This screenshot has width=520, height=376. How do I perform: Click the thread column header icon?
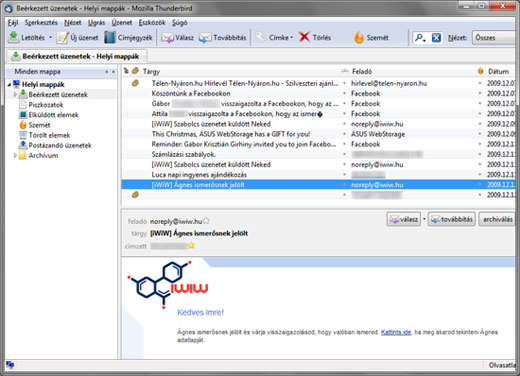(x=126, y=71)
